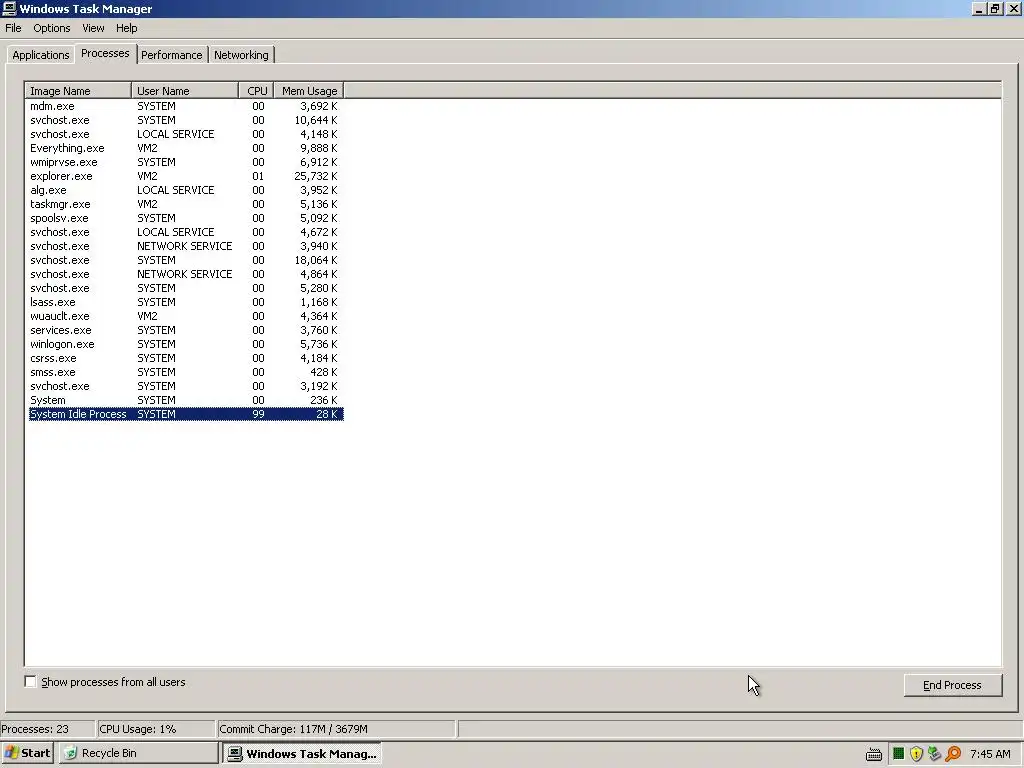The height and width of the screenshot is (768, 1024).
Task: Switch to the Networking tab
Action: (241, 55)
